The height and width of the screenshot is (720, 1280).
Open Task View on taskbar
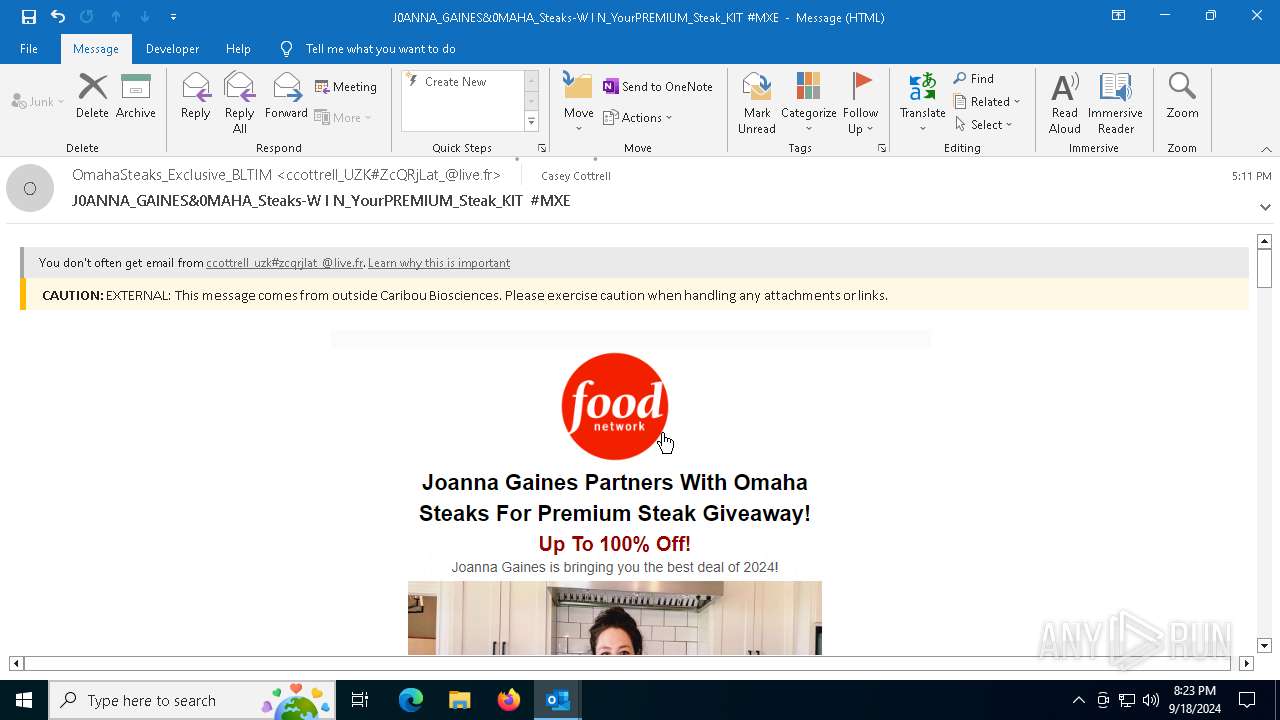[360, 700]
